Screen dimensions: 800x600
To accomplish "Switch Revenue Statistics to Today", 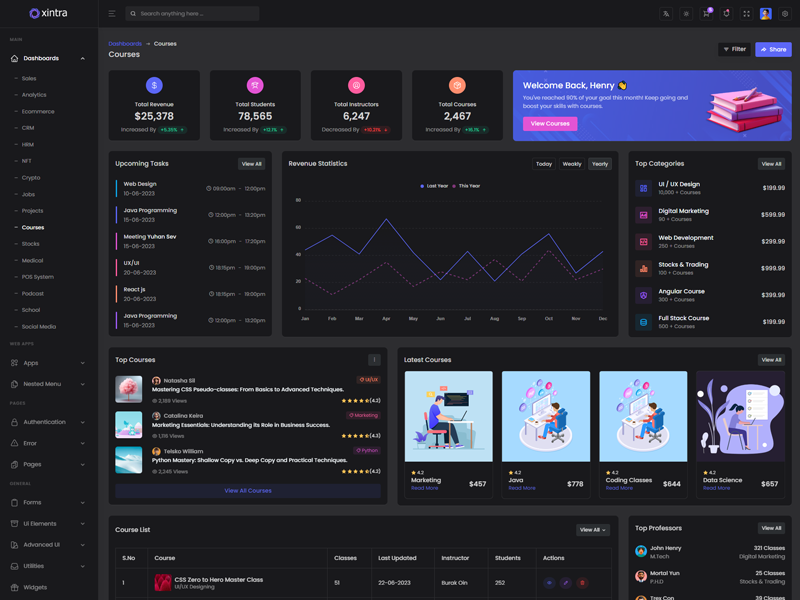I will coord(544,164).
